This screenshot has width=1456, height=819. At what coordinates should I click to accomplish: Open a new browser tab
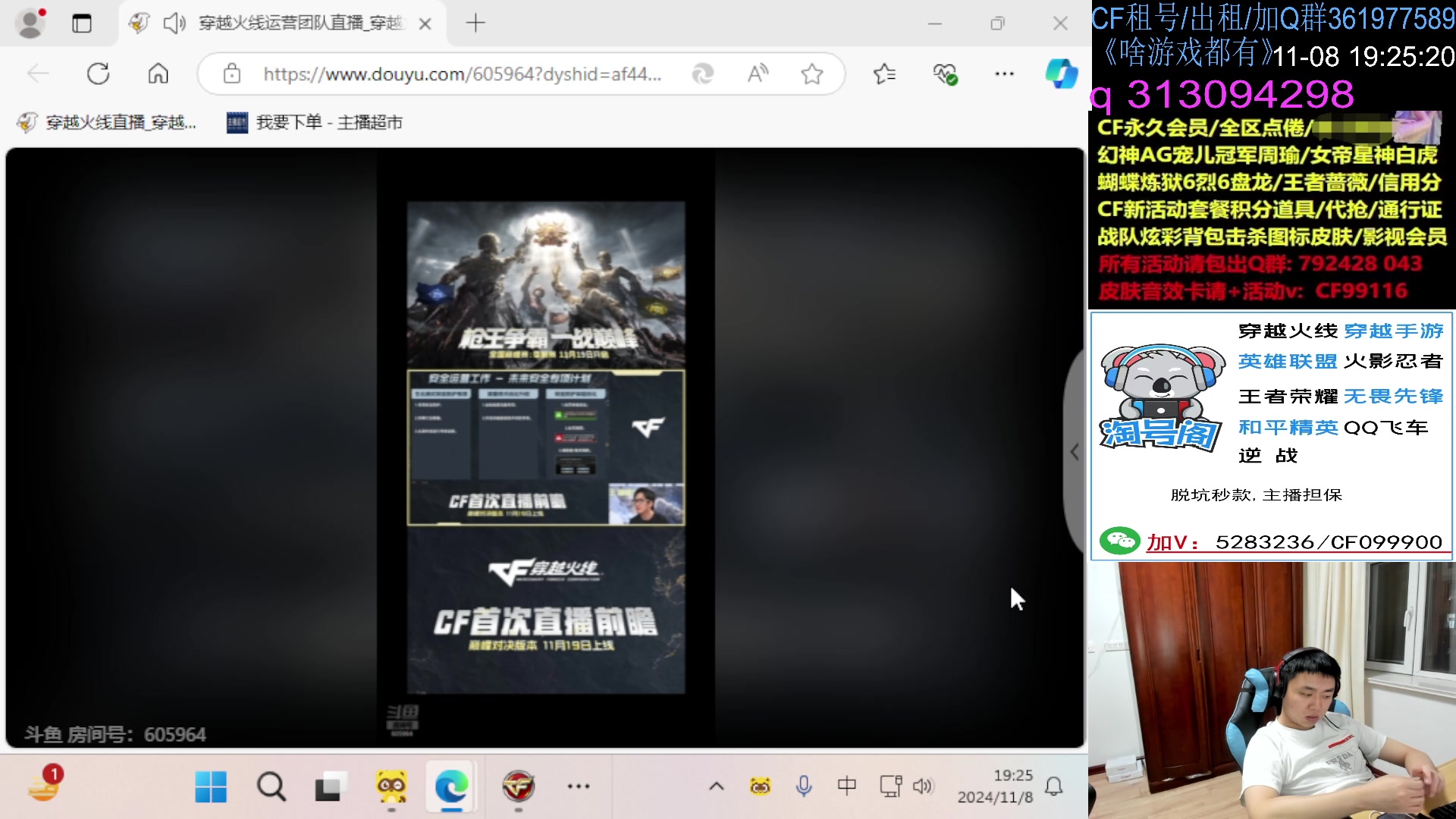[475, 24]
